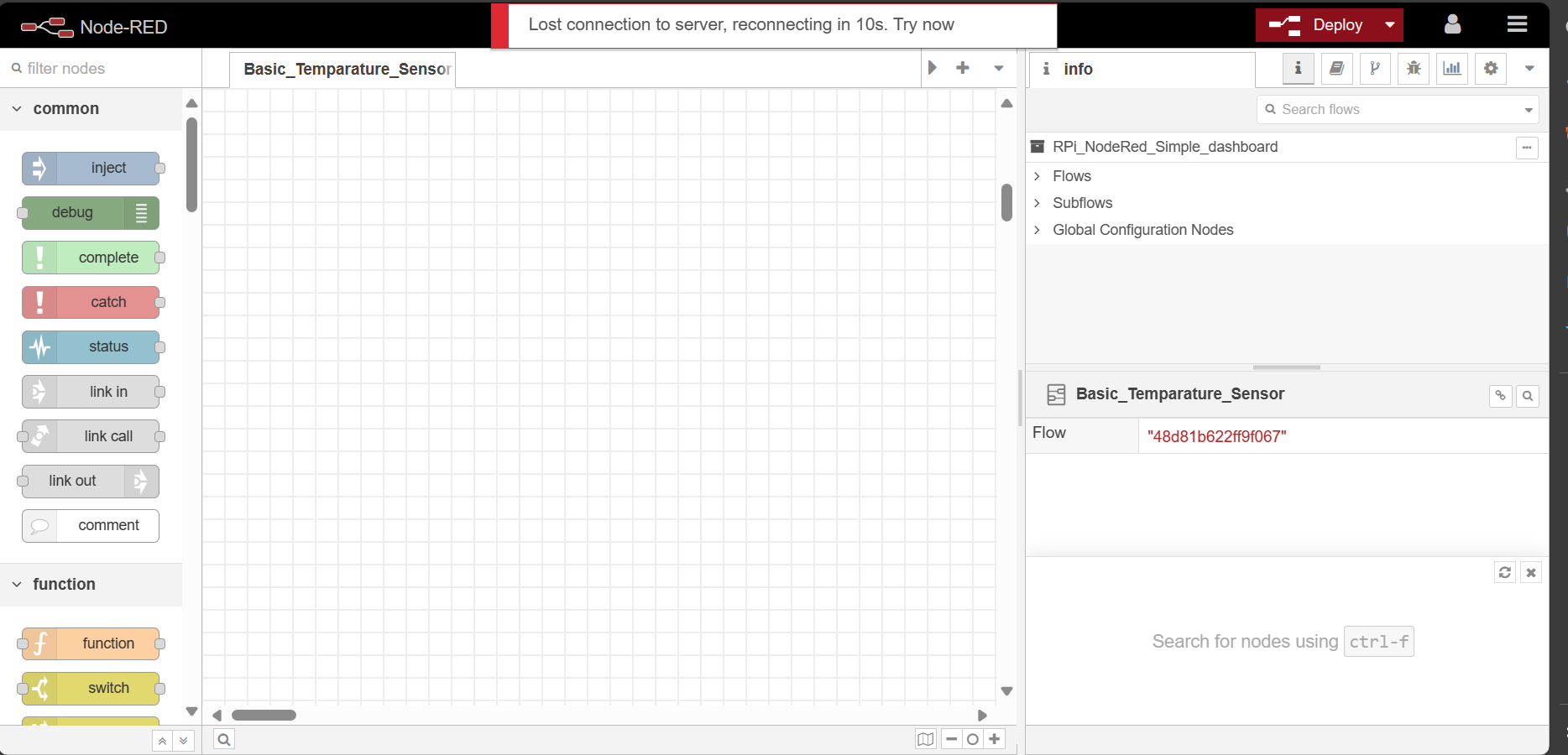Image resolution: width=1568 pixels, height=755 pixels.
Task: Reset workspace zoom
Action: tap(973, 739)
